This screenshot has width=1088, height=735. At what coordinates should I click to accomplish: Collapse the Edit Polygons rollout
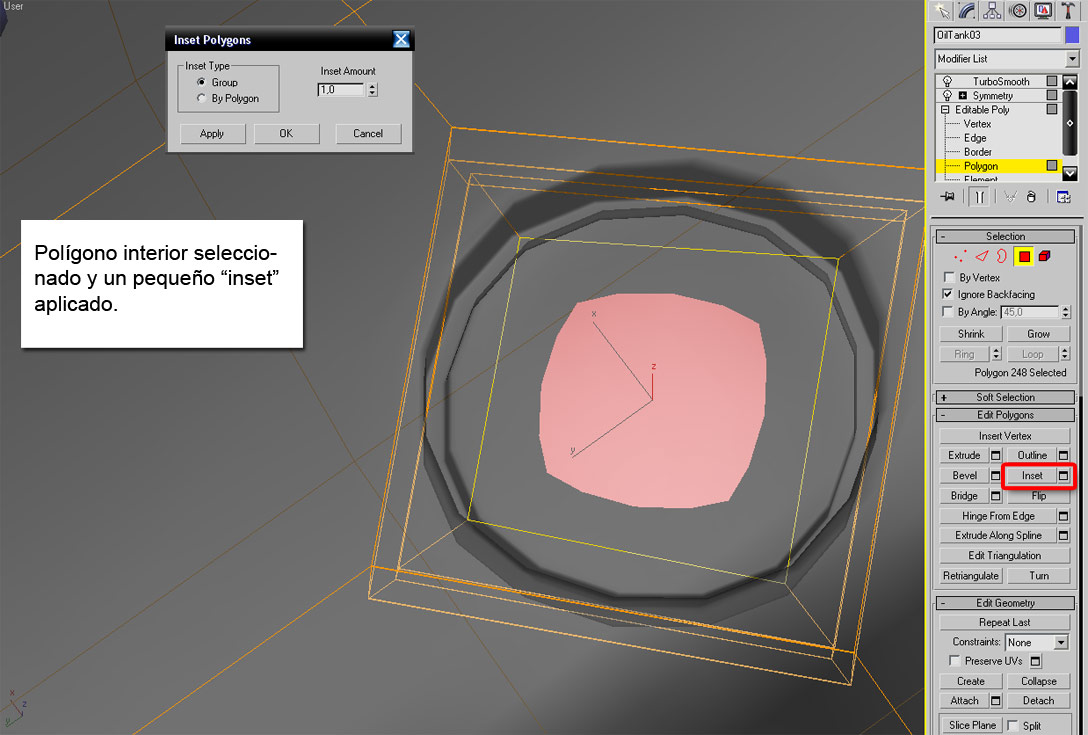click(x=1005, y=415)
